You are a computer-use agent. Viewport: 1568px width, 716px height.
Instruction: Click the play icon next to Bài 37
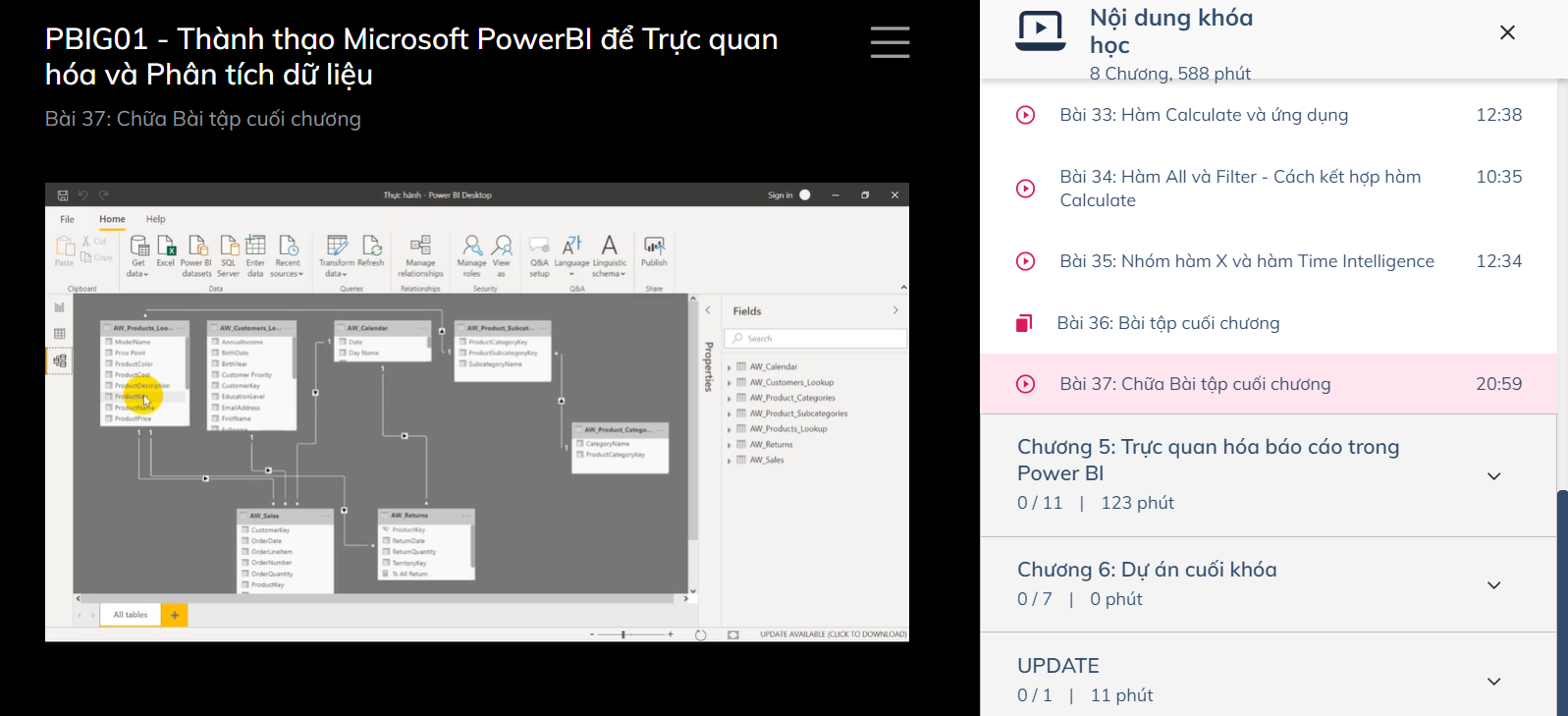point(1025,384)
